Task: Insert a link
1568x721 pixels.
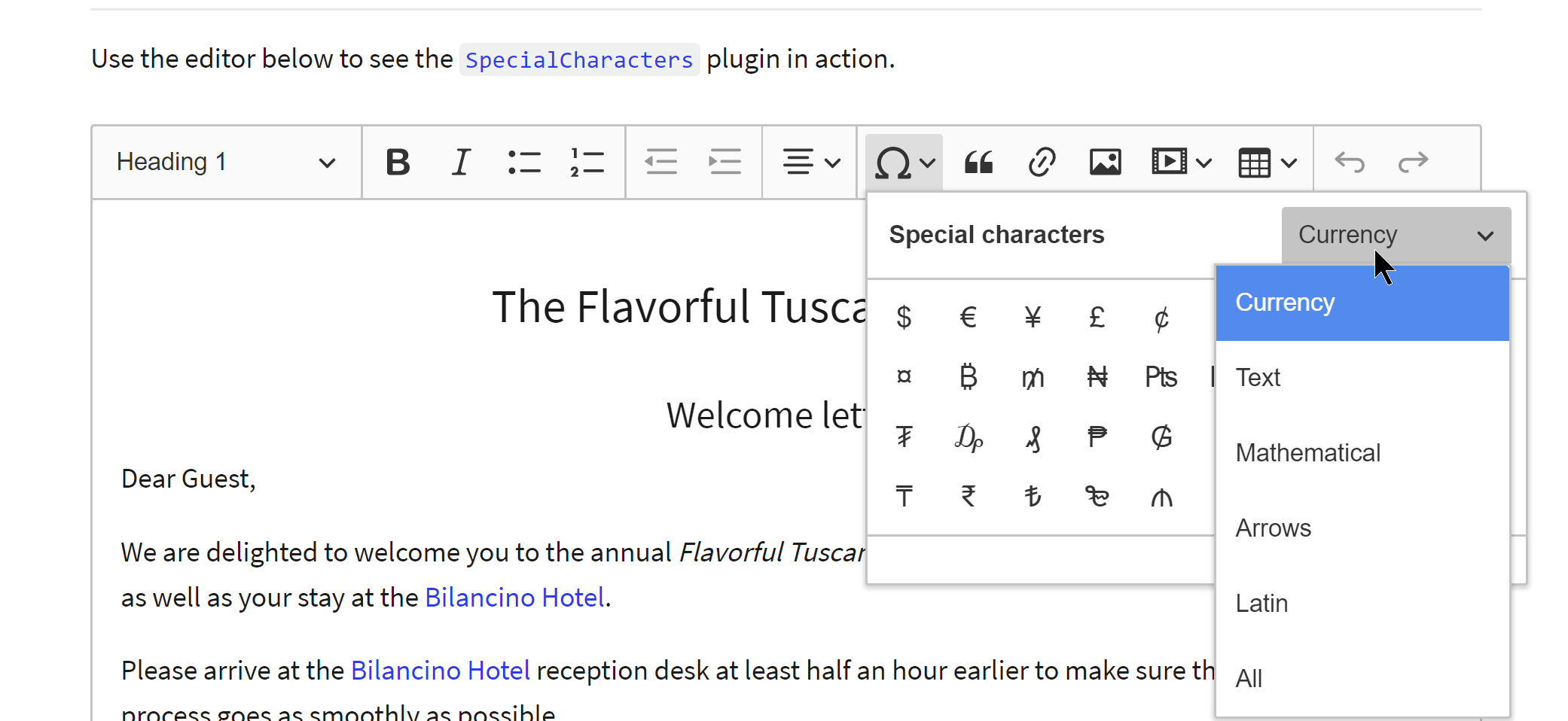Action: tap(1042, 162)
